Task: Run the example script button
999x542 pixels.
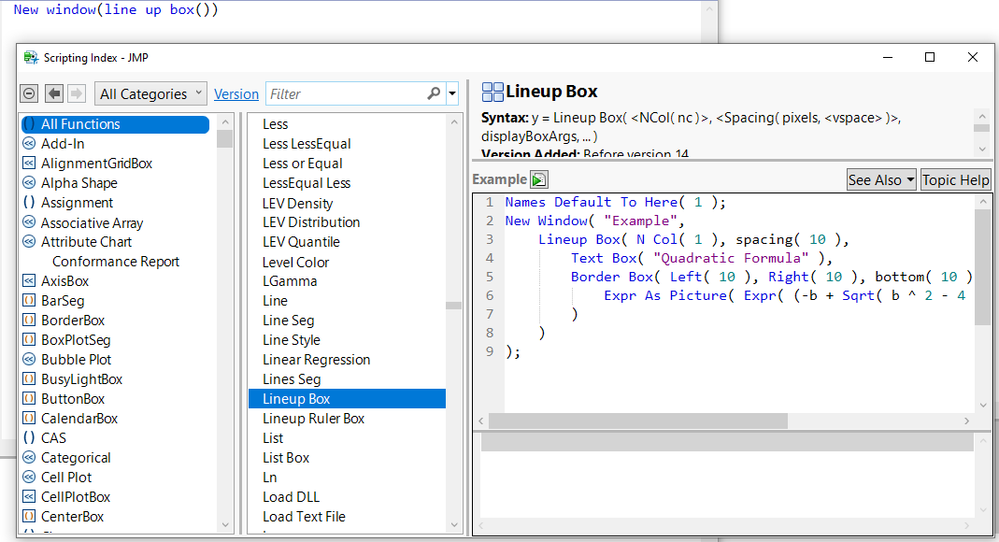Action: click(x=540, y=180)
